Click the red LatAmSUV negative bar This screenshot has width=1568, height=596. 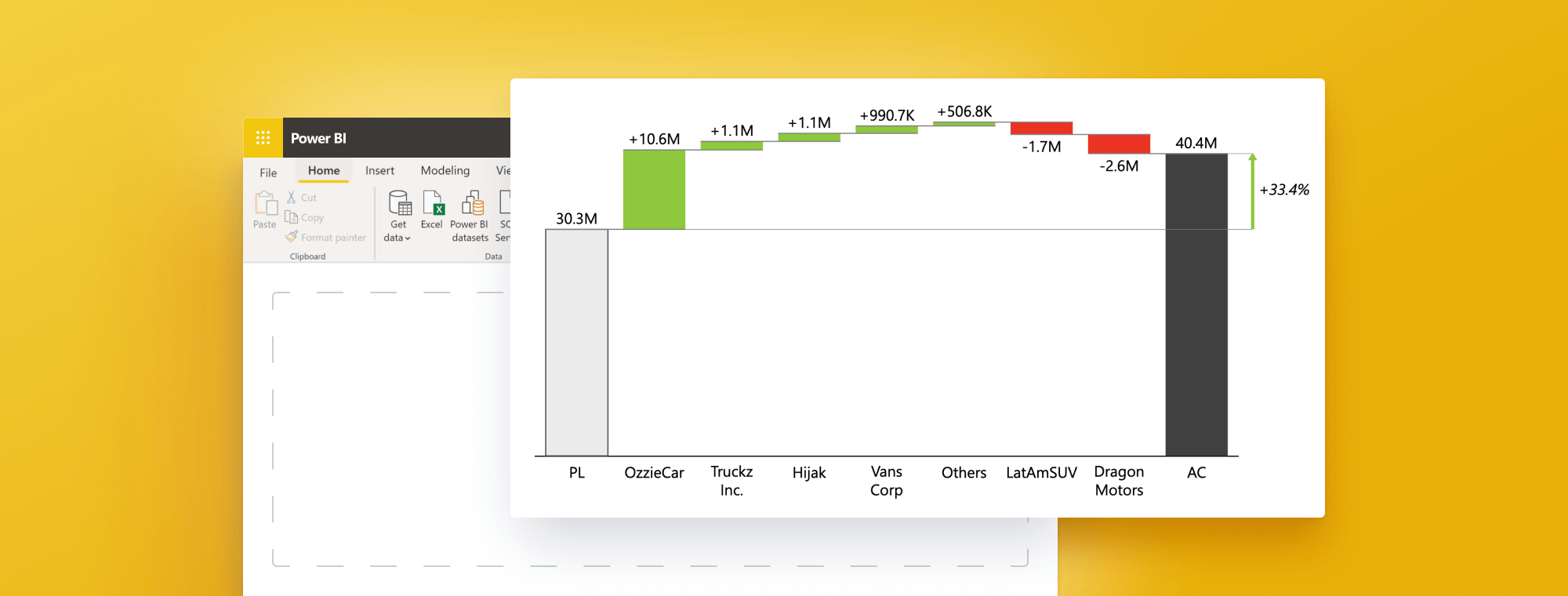(1041, 129)
